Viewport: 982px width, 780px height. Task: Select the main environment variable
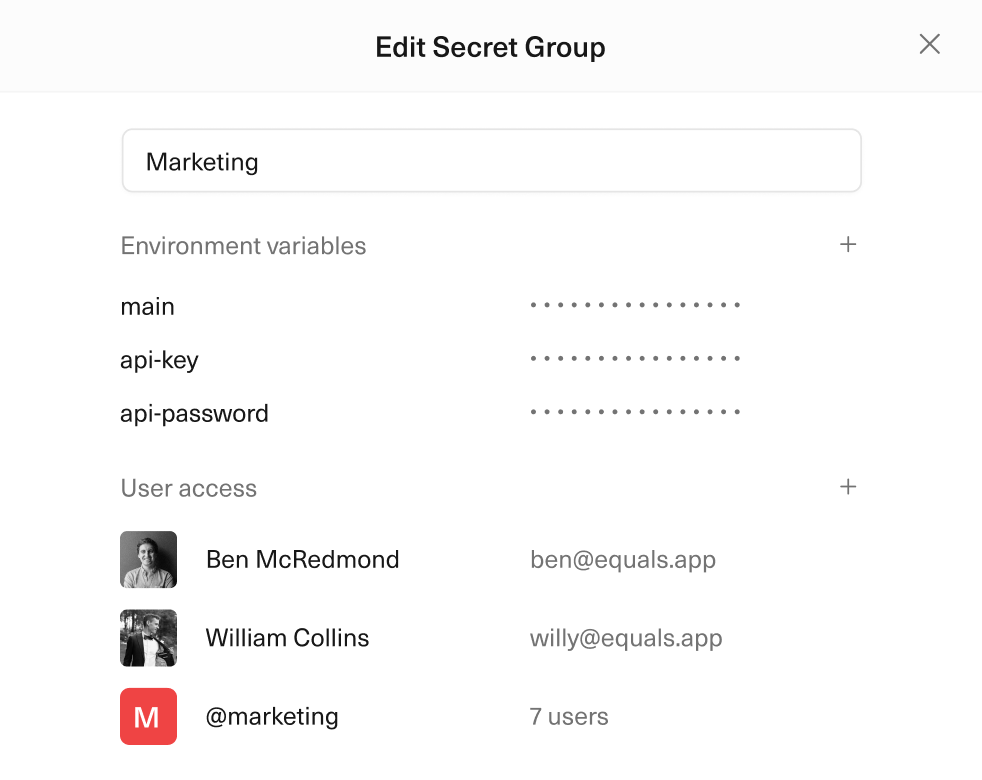[148, 306]
